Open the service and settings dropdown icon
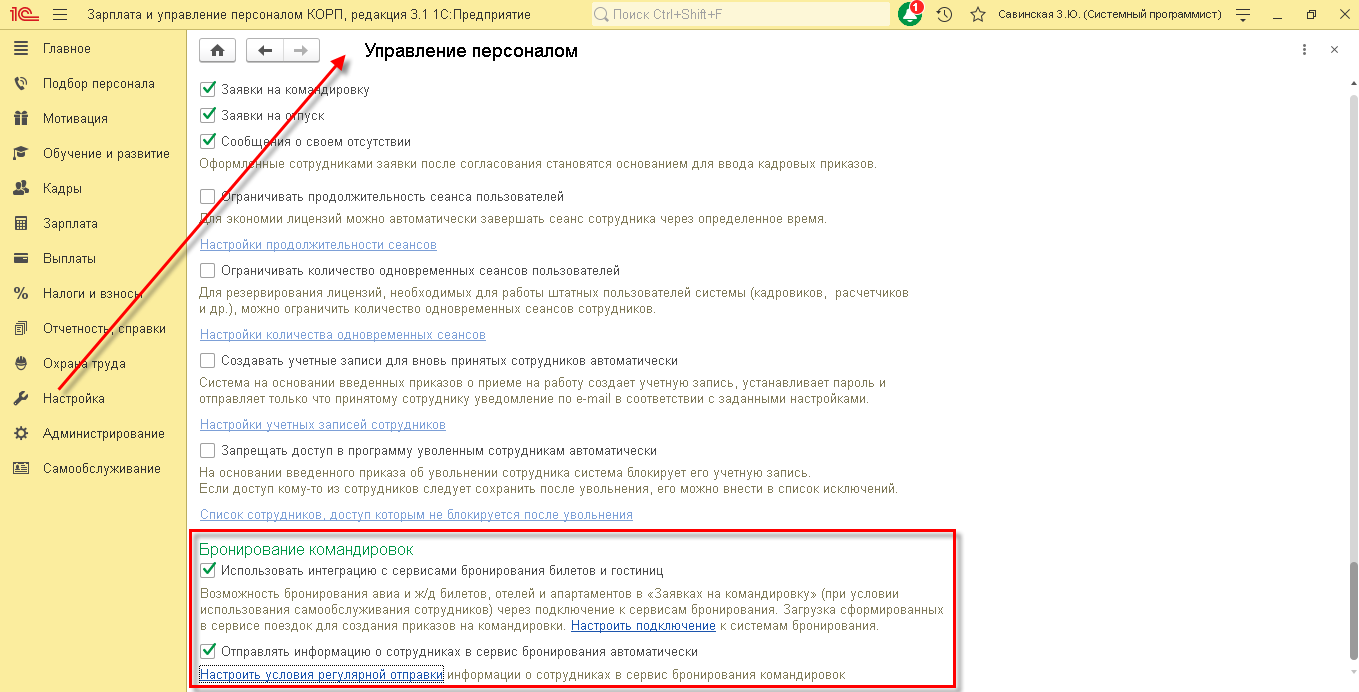 click(x=1243, y=15)
